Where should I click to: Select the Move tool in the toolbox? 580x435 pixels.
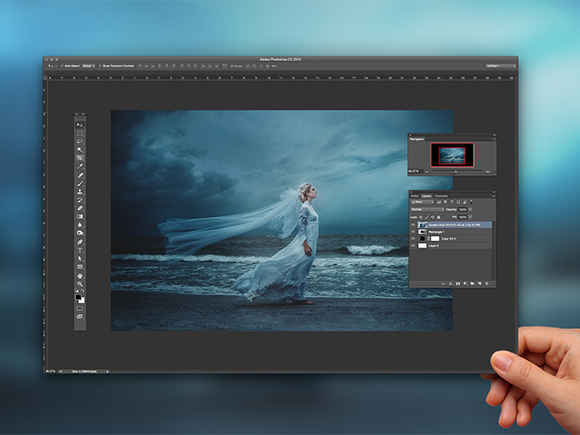(80, 125)
